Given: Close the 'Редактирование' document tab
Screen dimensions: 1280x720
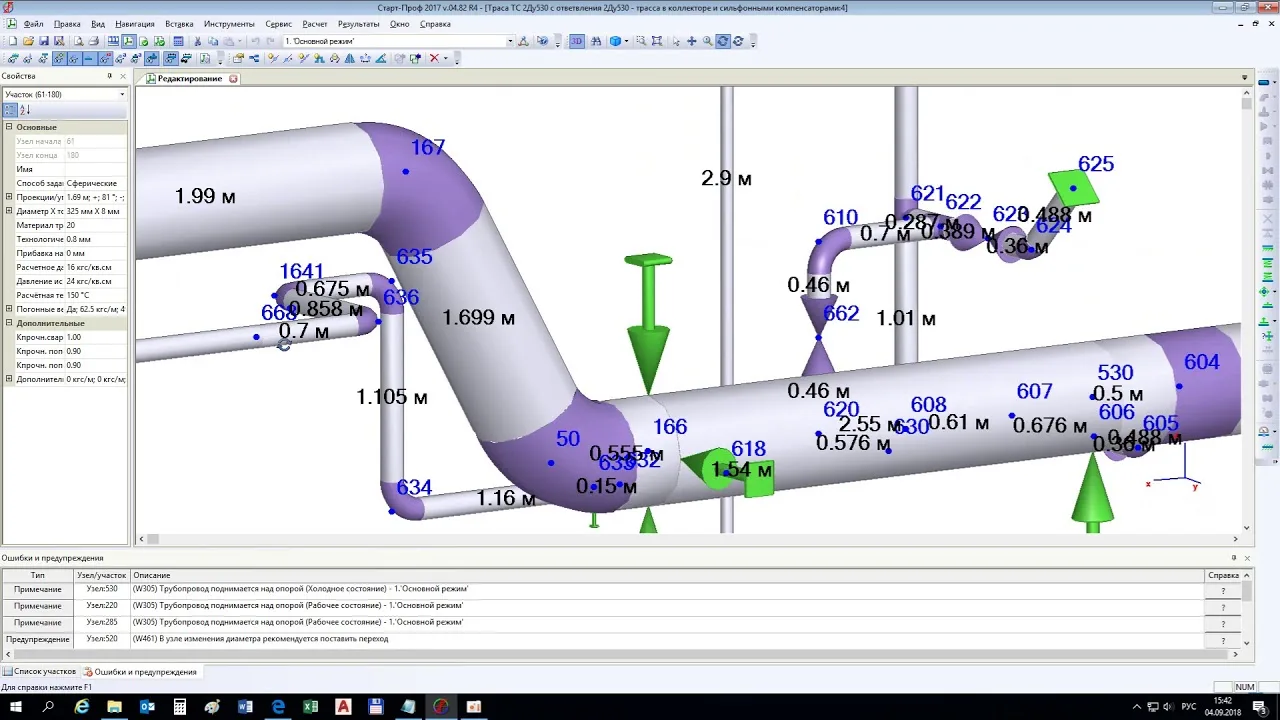Looking at the screenshot, I should tap(233, 78).
